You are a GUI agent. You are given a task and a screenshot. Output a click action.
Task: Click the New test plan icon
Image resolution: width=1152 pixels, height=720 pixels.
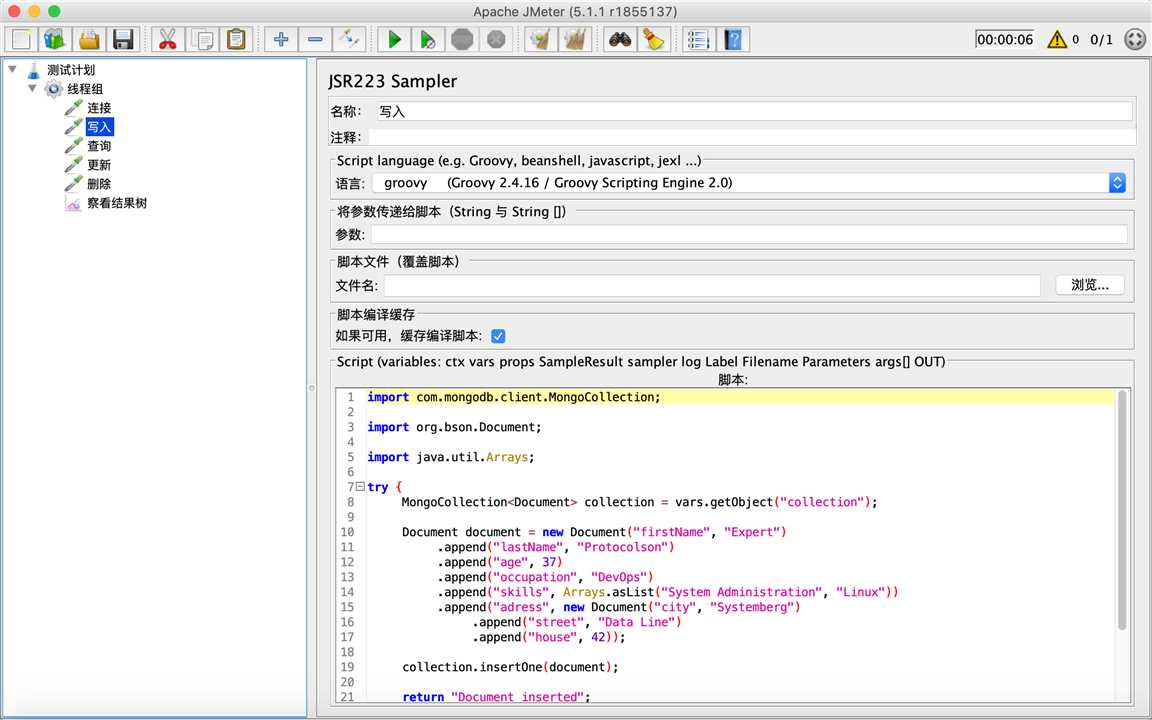21,39
